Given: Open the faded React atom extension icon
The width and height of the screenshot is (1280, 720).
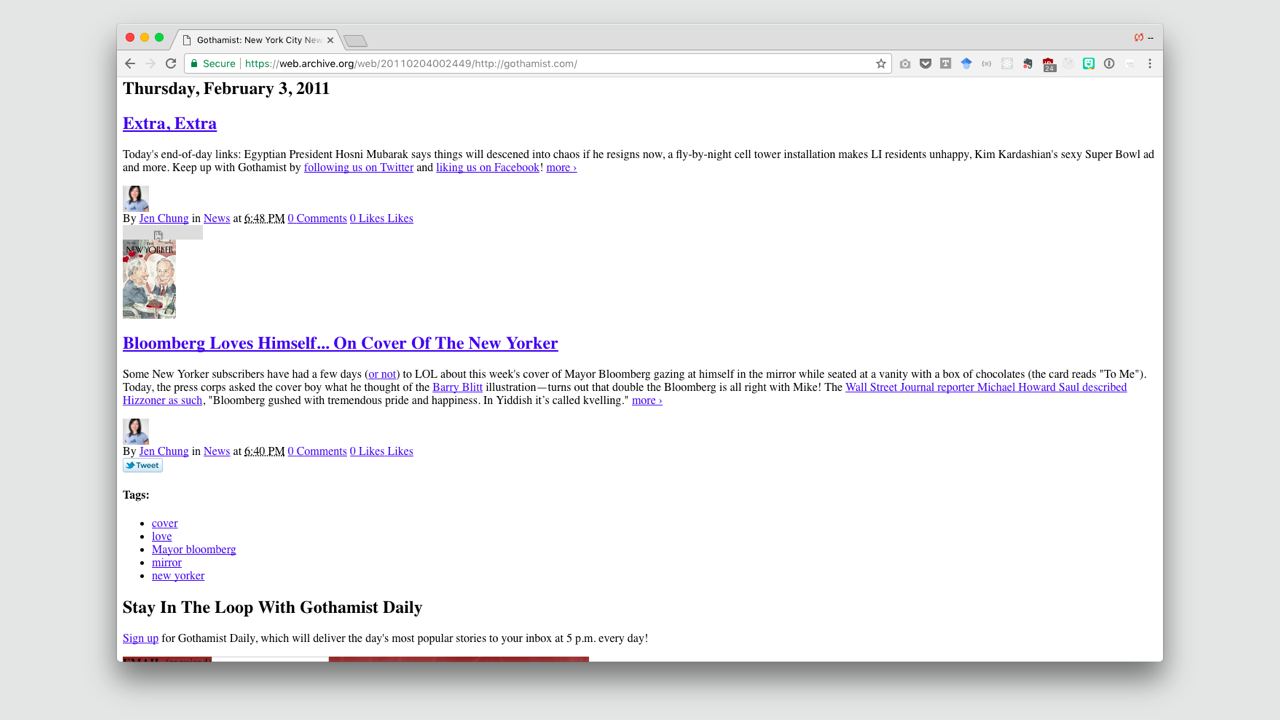Looking at the screenshot, I should pos(1007,63).
